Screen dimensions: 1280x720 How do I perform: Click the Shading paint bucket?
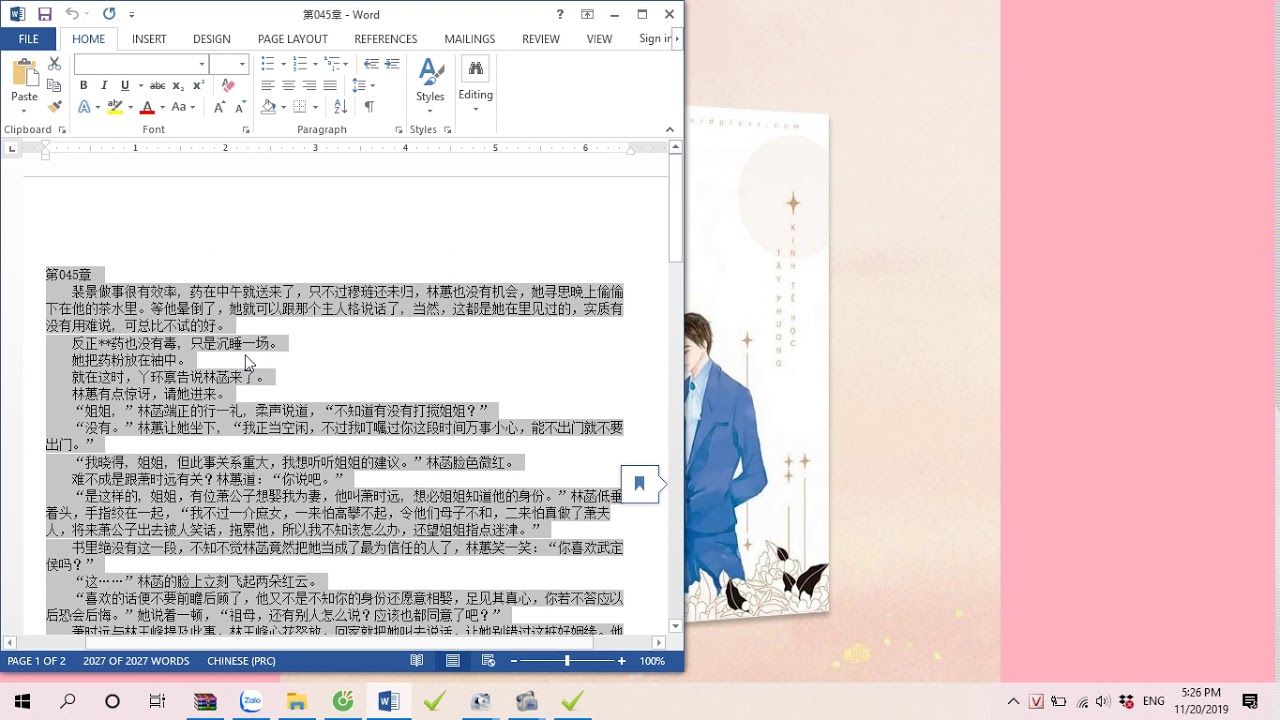[x=268, y=107]
